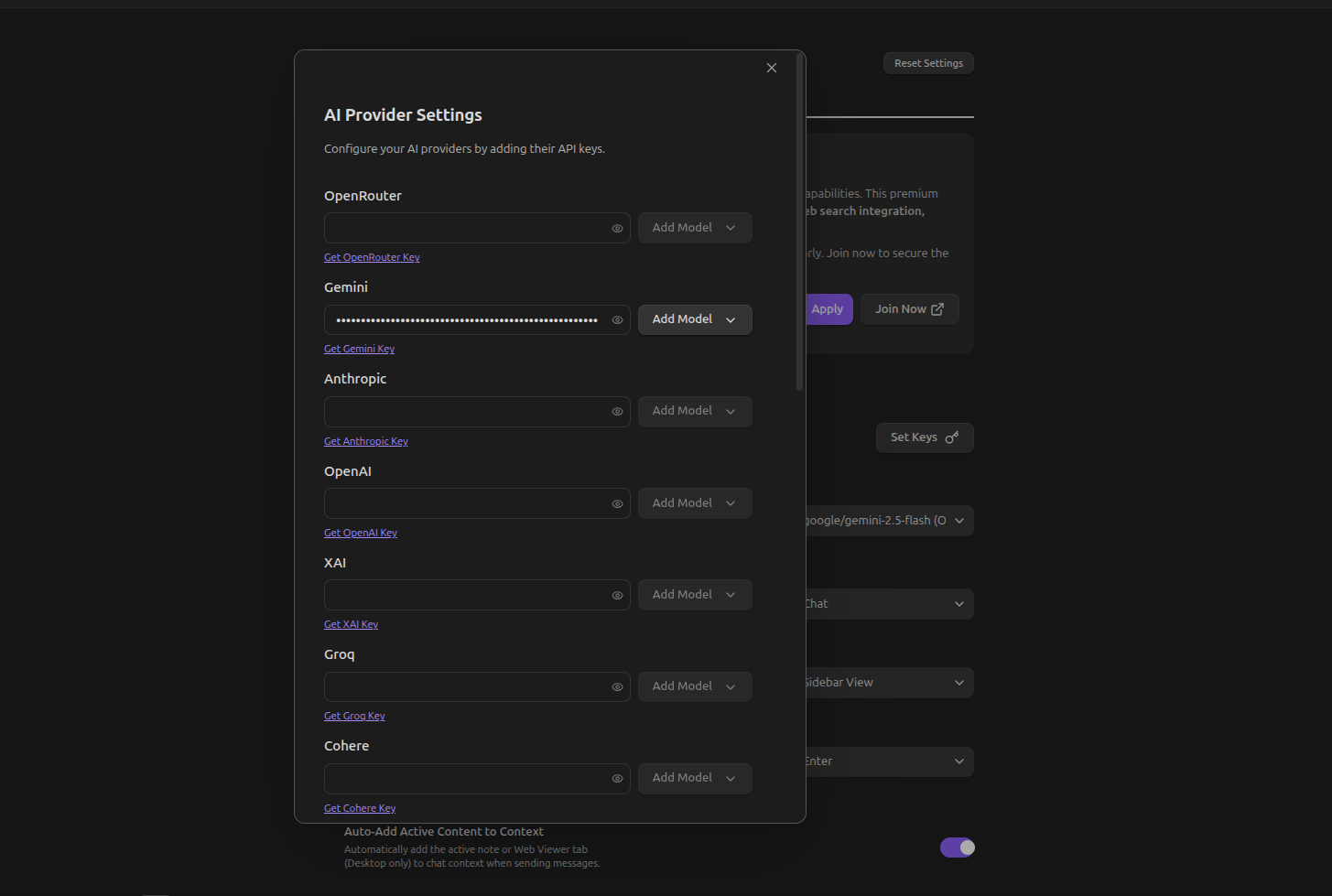
Task: Open the Gemini Add Model dropdown
Action: click(695, 319)
